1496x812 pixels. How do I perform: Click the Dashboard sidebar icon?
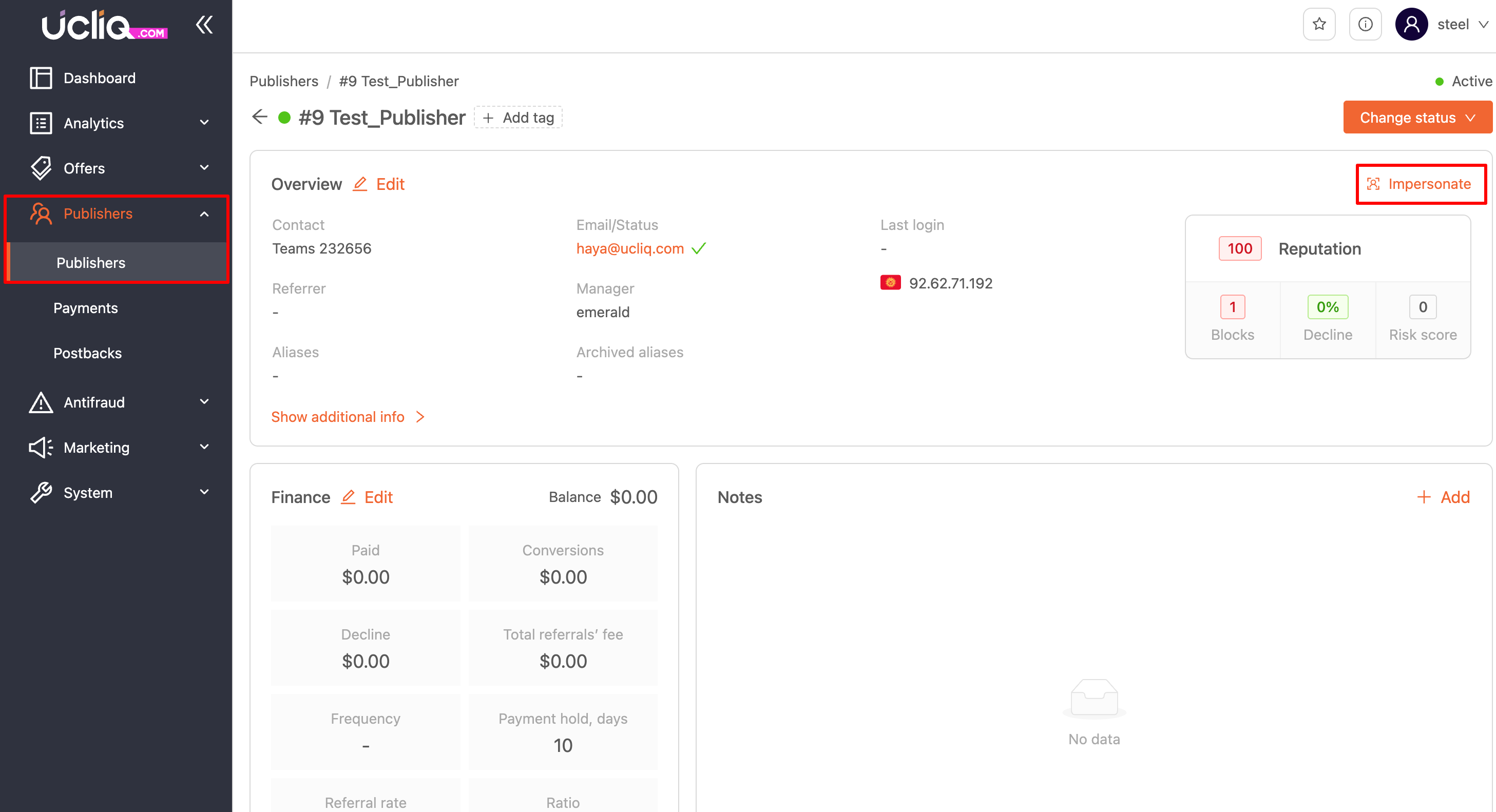41,78
